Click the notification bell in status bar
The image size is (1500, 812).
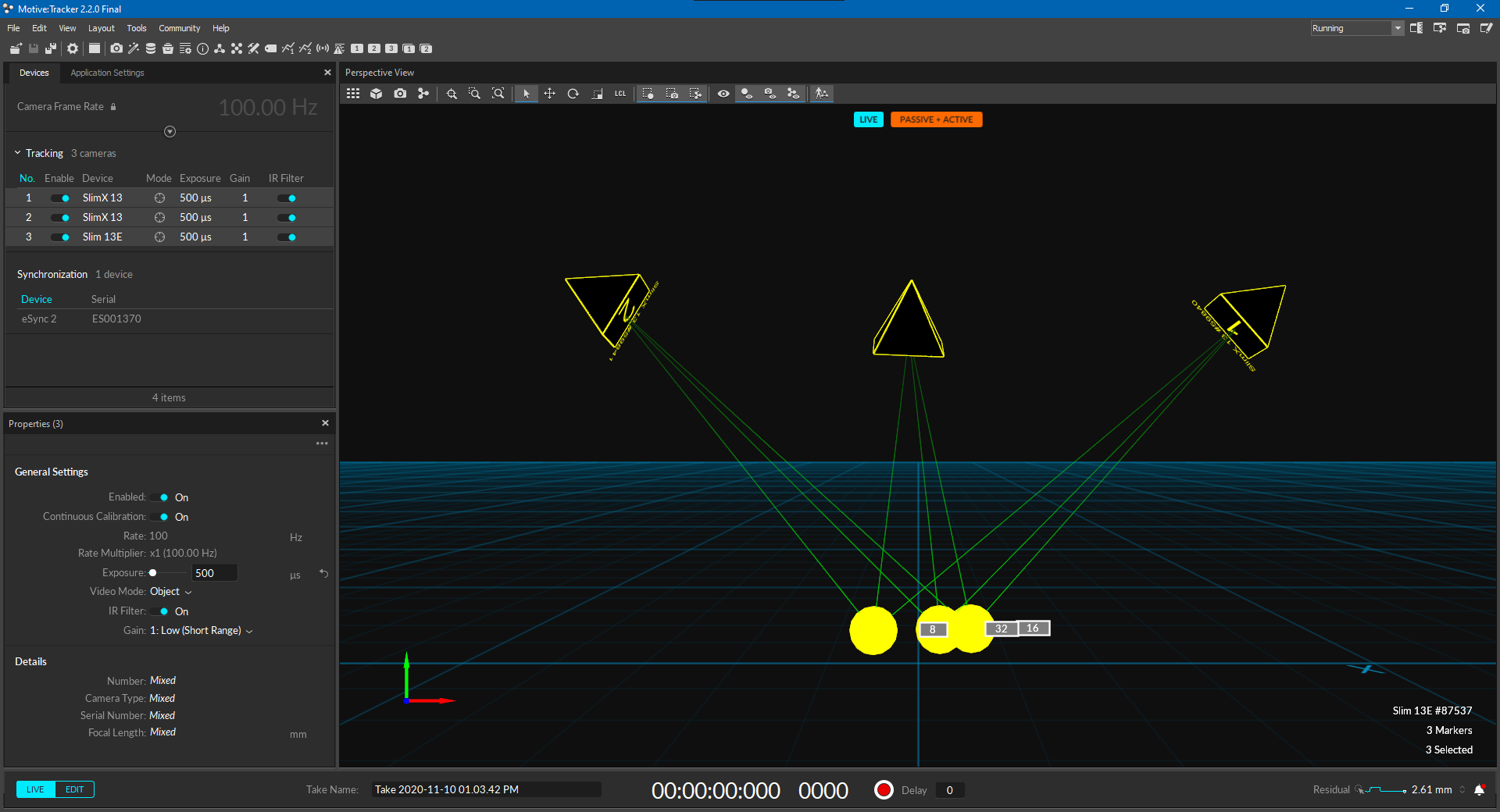[x=1479, y=790]
